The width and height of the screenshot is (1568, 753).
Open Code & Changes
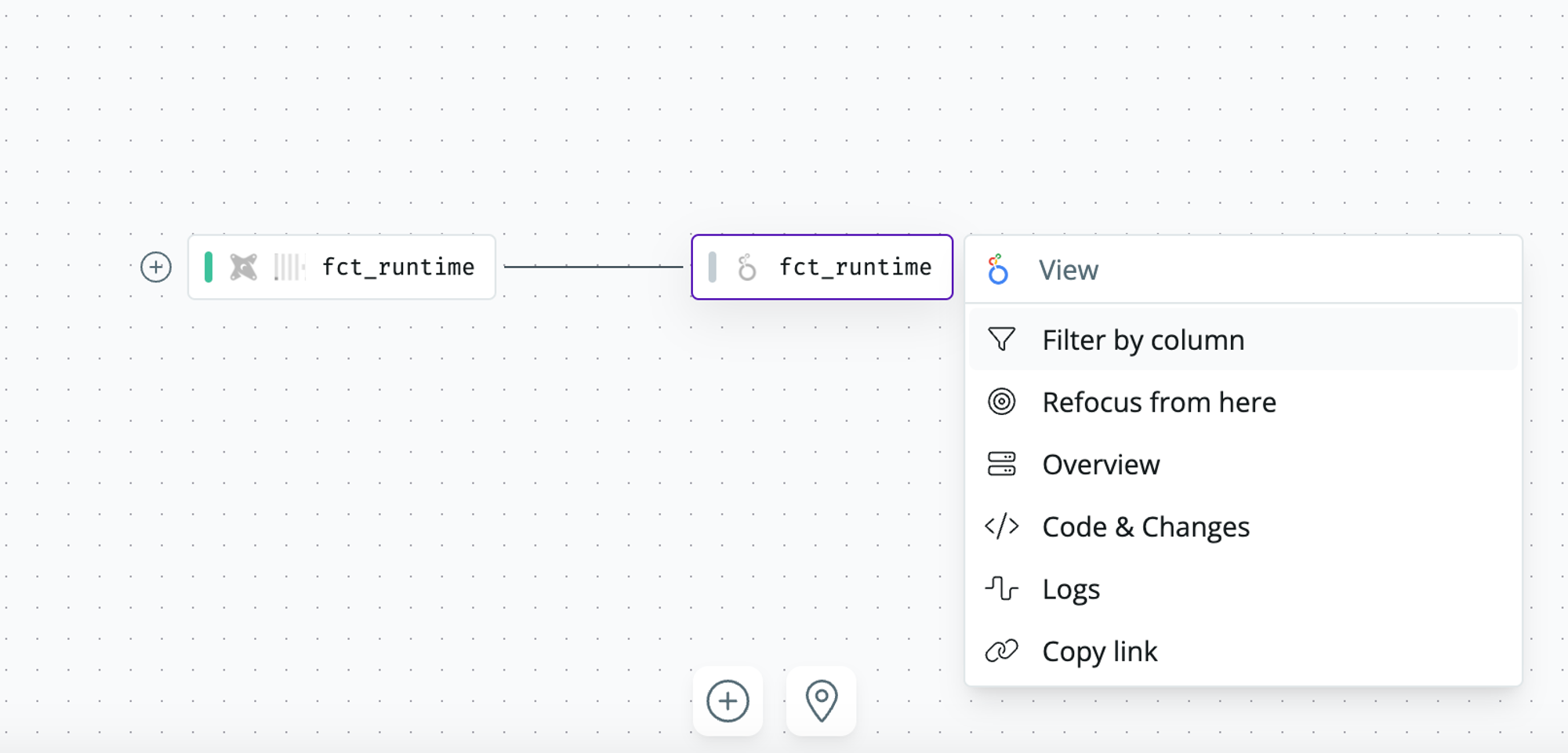[x=1243, y=527]
